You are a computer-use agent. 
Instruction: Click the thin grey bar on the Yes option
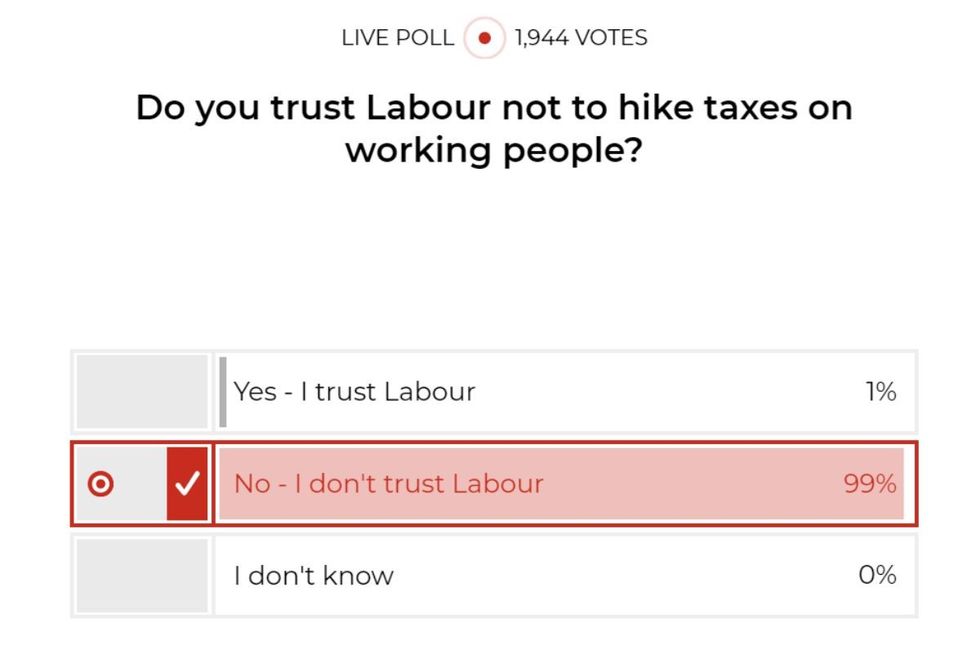point(223,391)
